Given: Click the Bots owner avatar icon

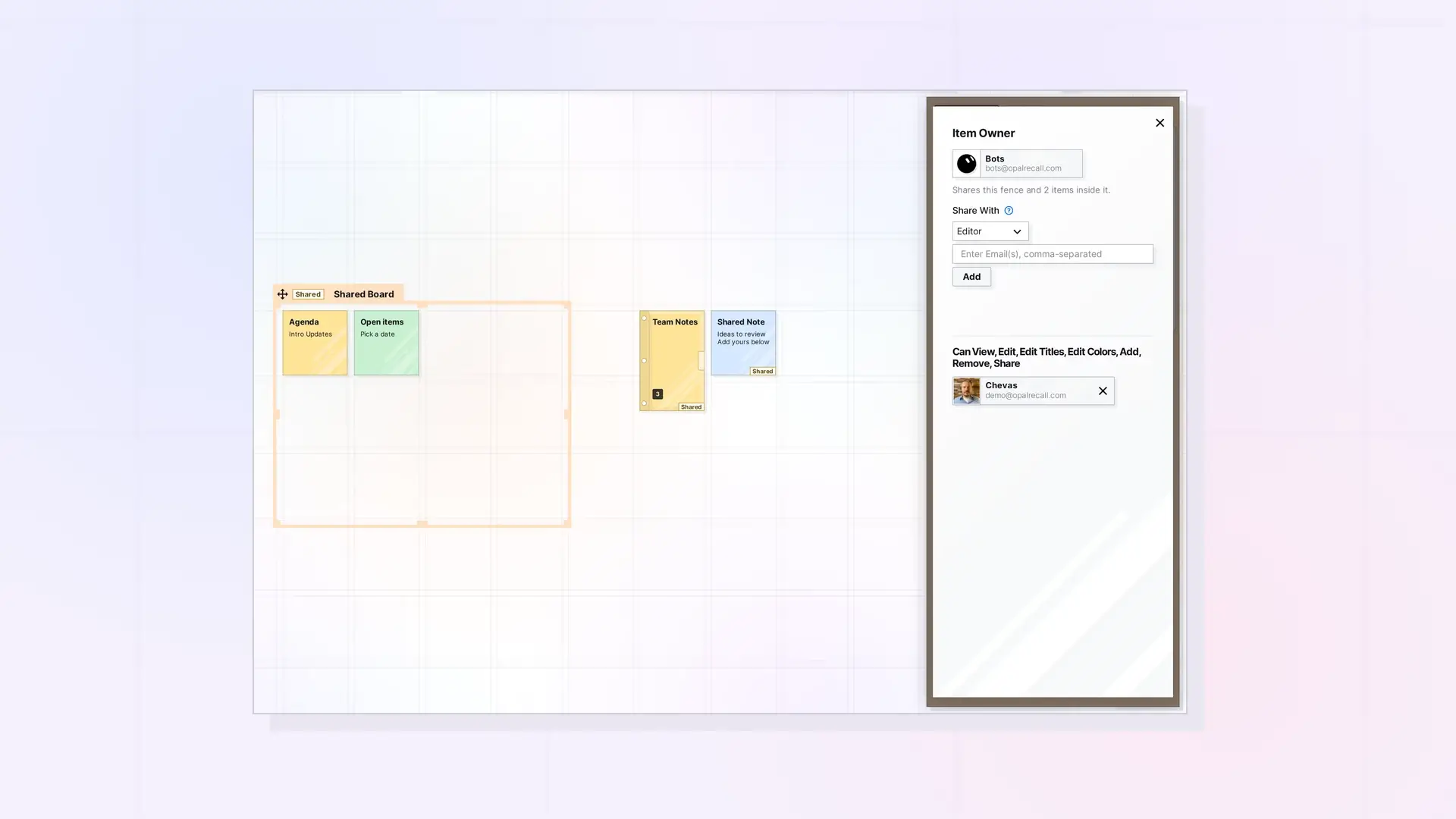Looking at the screenshot, I should point(966,164).
